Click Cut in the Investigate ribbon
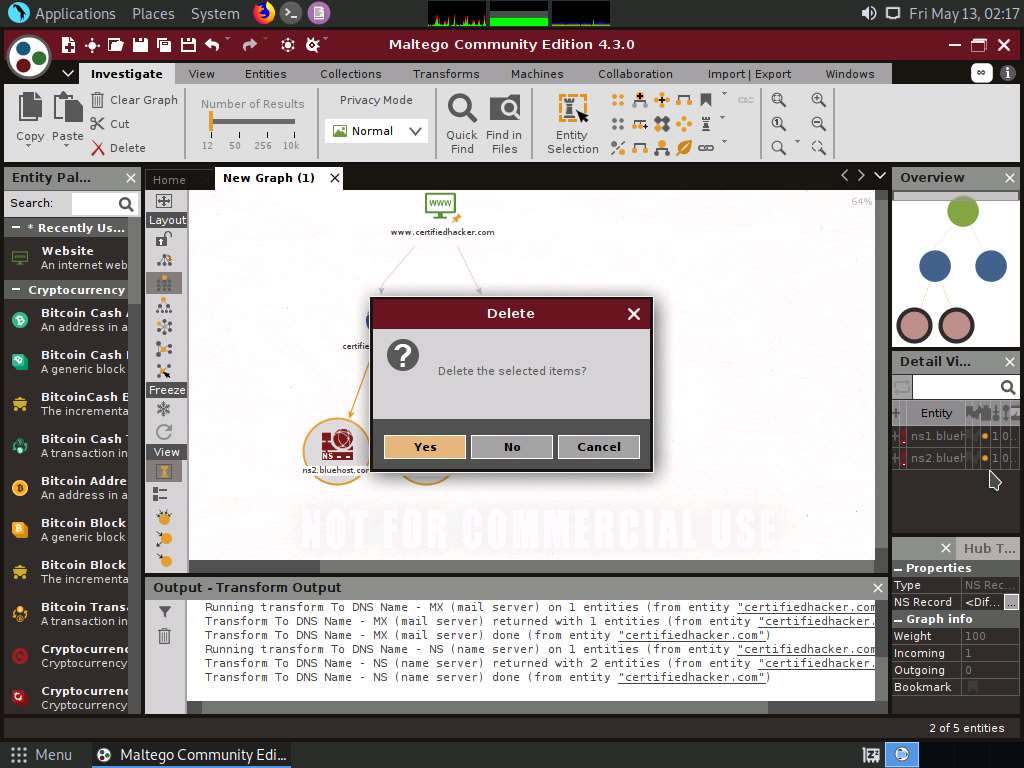This screenshot has width=1024, height=768. coord(110,123)
